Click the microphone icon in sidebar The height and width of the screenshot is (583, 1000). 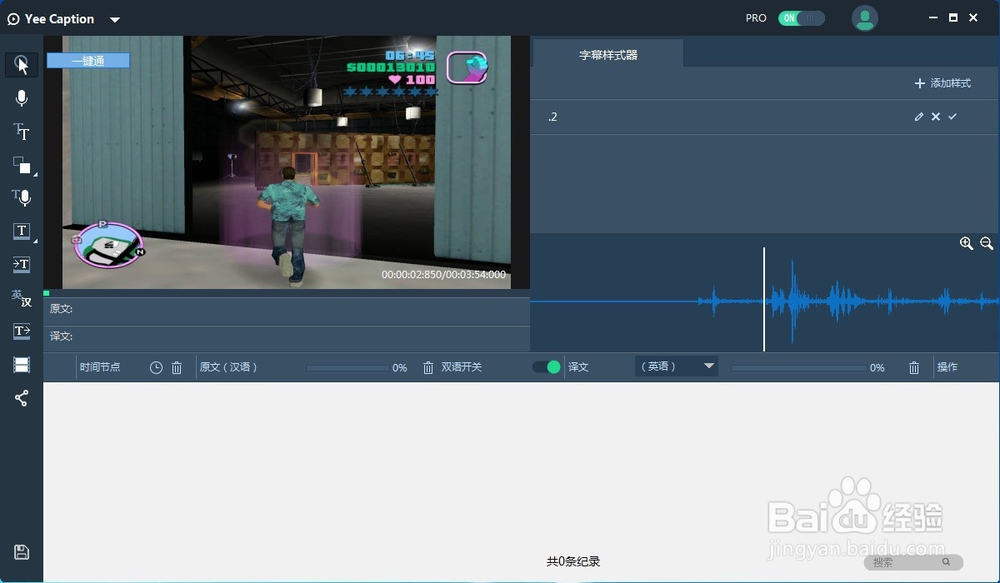coord(22,98)
